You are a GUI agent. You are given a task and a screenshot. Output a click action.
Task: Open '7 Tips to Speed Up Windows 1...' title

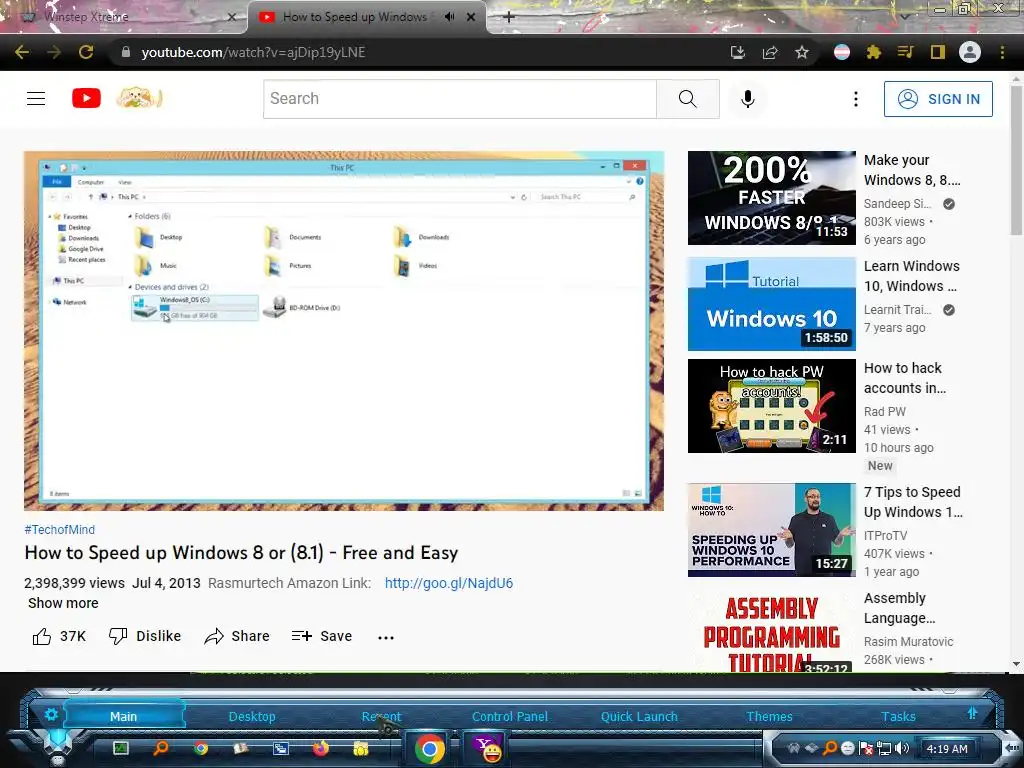click(x=913, y=502)
